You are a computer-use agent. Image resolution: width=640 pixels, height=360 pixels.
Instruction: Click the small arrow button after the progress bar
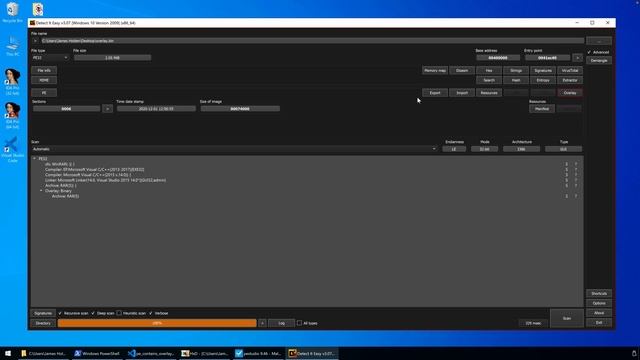pyautogui.click(x=262, y=323)
